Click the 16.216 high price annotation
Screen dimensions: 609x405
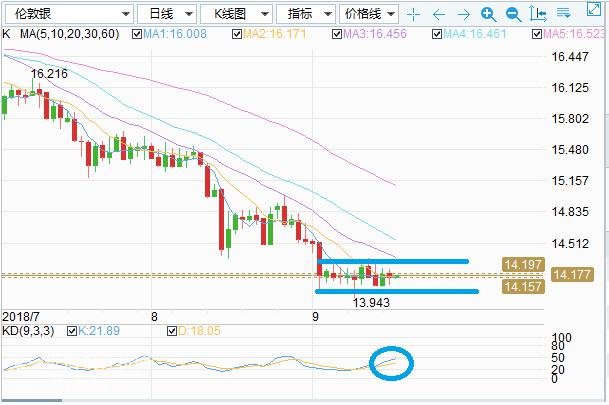(x=49, y=73)
